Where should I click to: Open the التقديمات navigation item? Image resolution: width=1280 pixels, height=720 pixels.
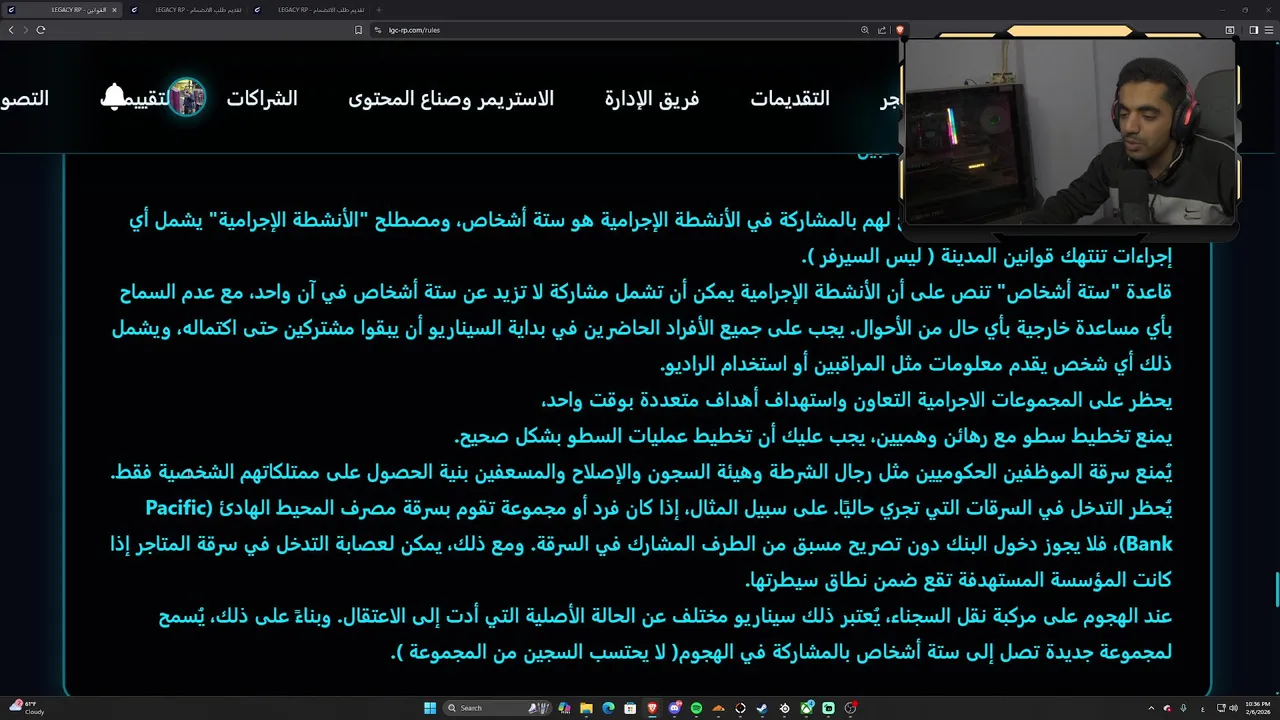click(x=790, y=98)
